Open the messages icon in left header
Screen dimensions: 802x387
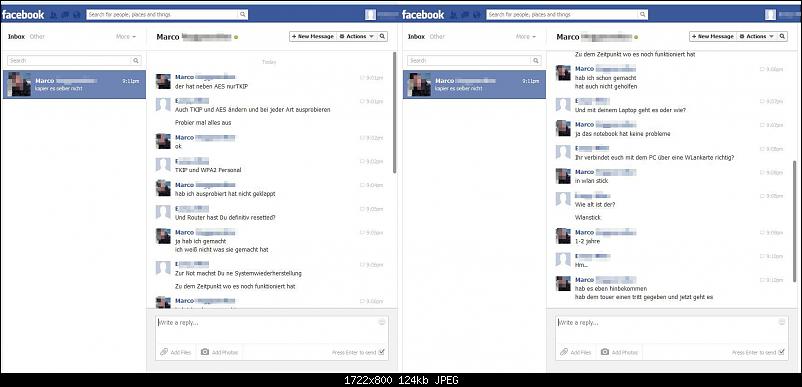click(x=65, y=15)
